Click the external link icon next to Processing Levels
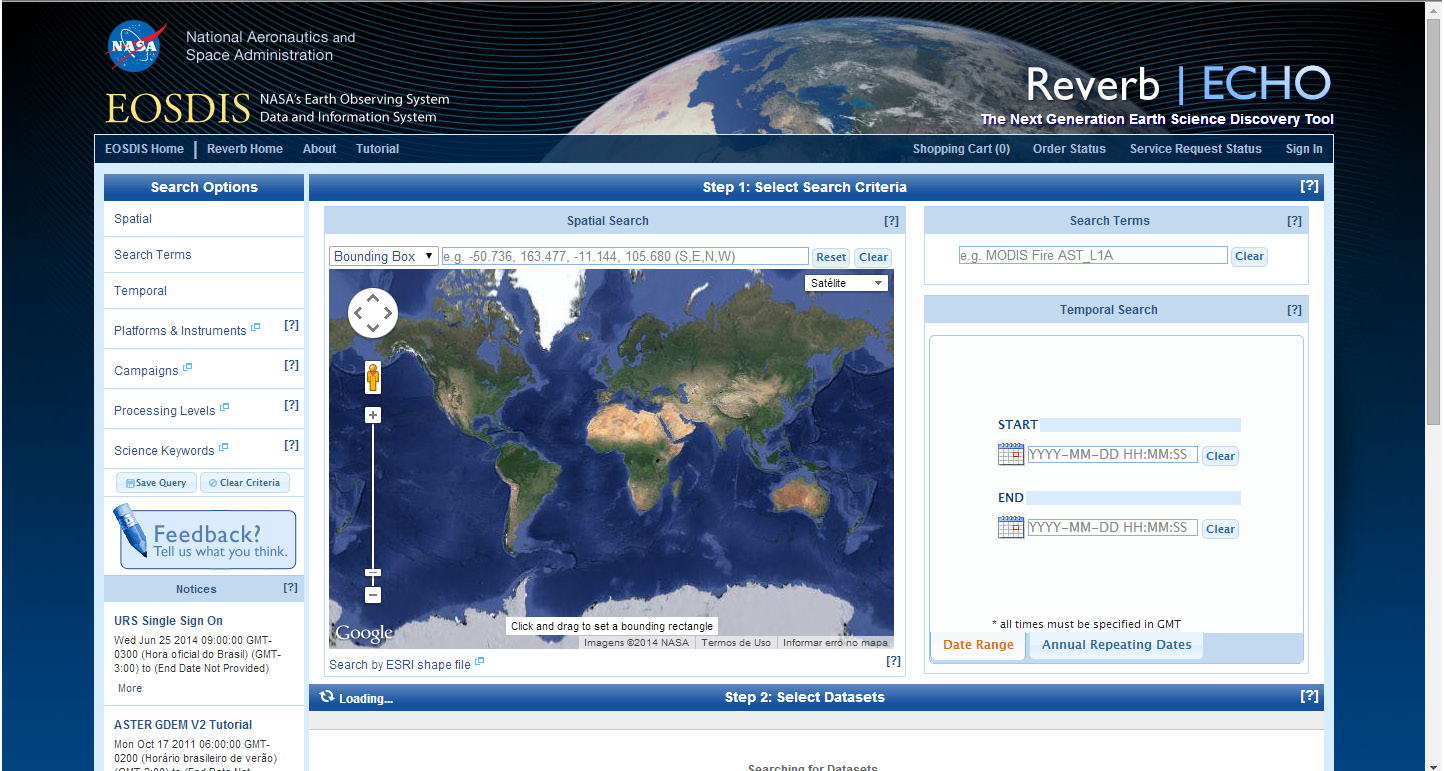This screenshot has width=1444, height=771. click(x=224, y=407)
